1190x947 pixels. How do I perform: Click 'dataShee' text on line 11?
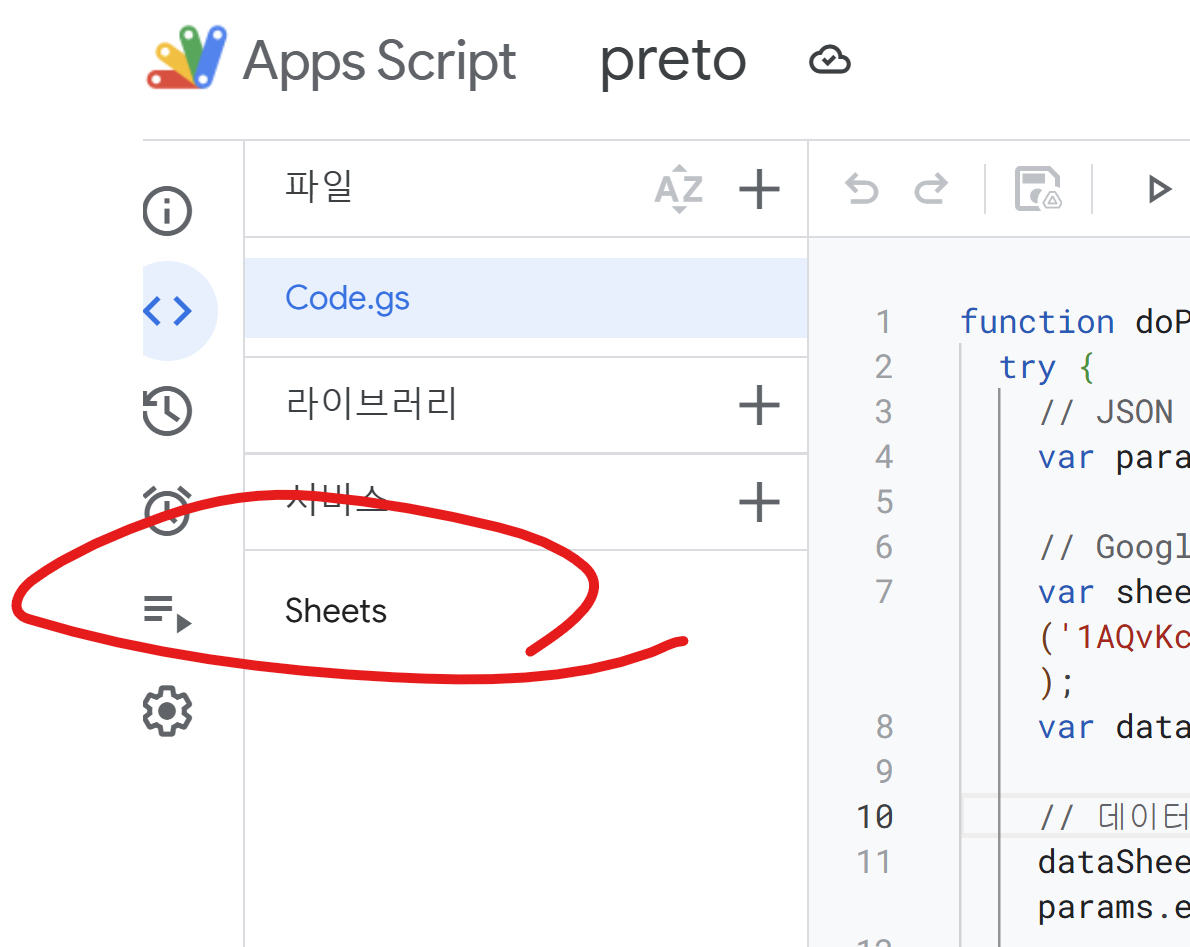click(x=1113, y=863)
